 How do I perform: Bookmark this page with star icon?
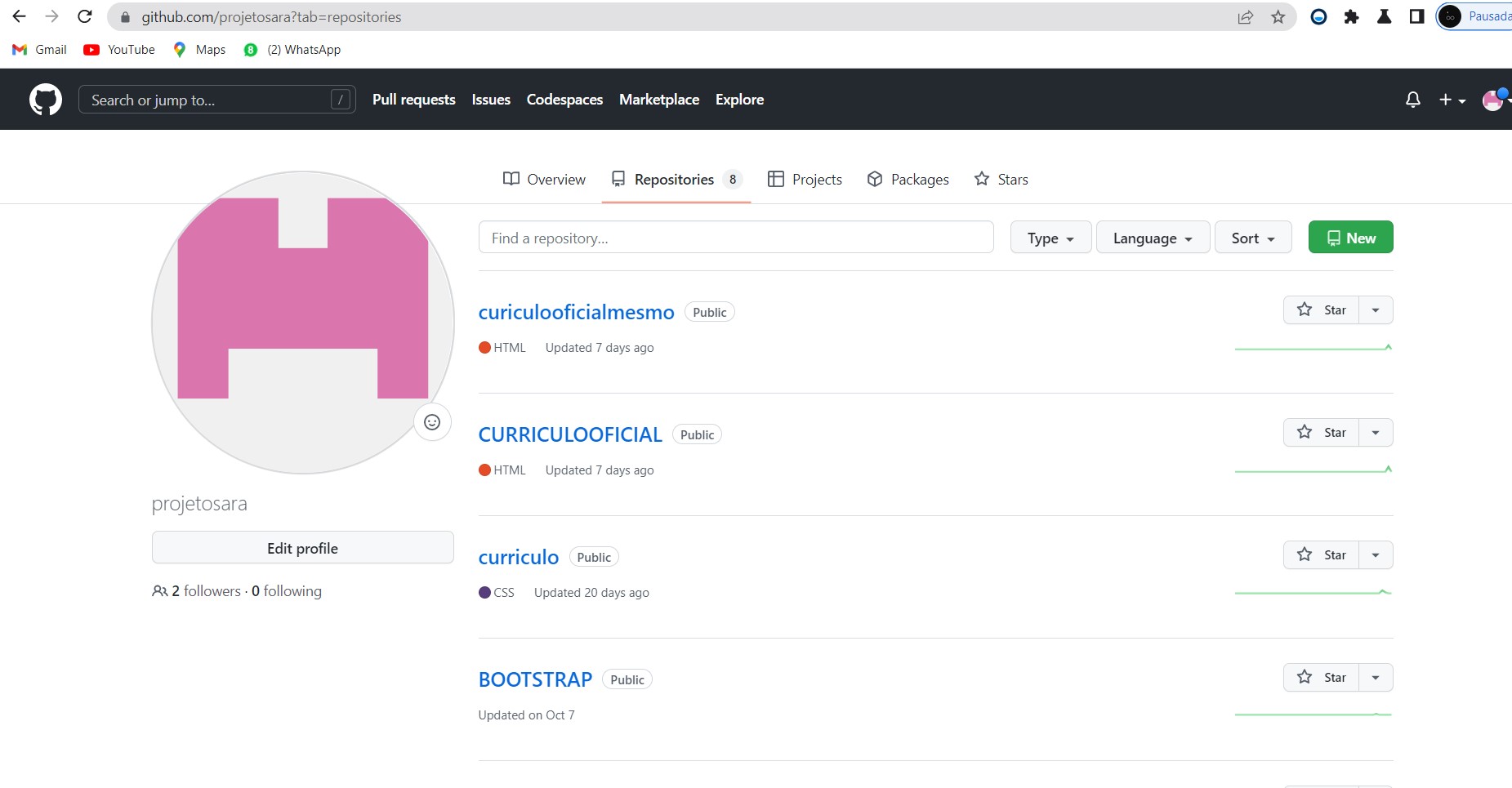coord(1278,17)
